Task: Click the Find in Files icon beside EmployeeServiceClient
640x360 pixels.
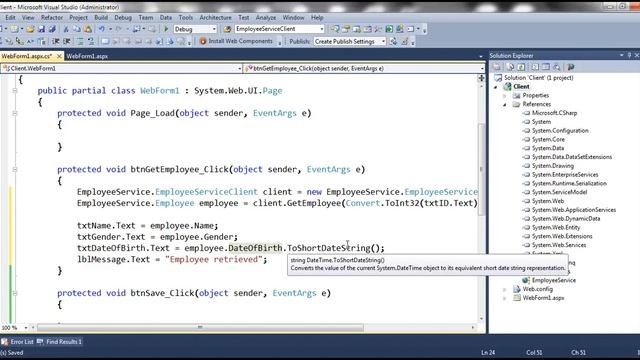Action: pyautogui.click(x=227, y=29)
